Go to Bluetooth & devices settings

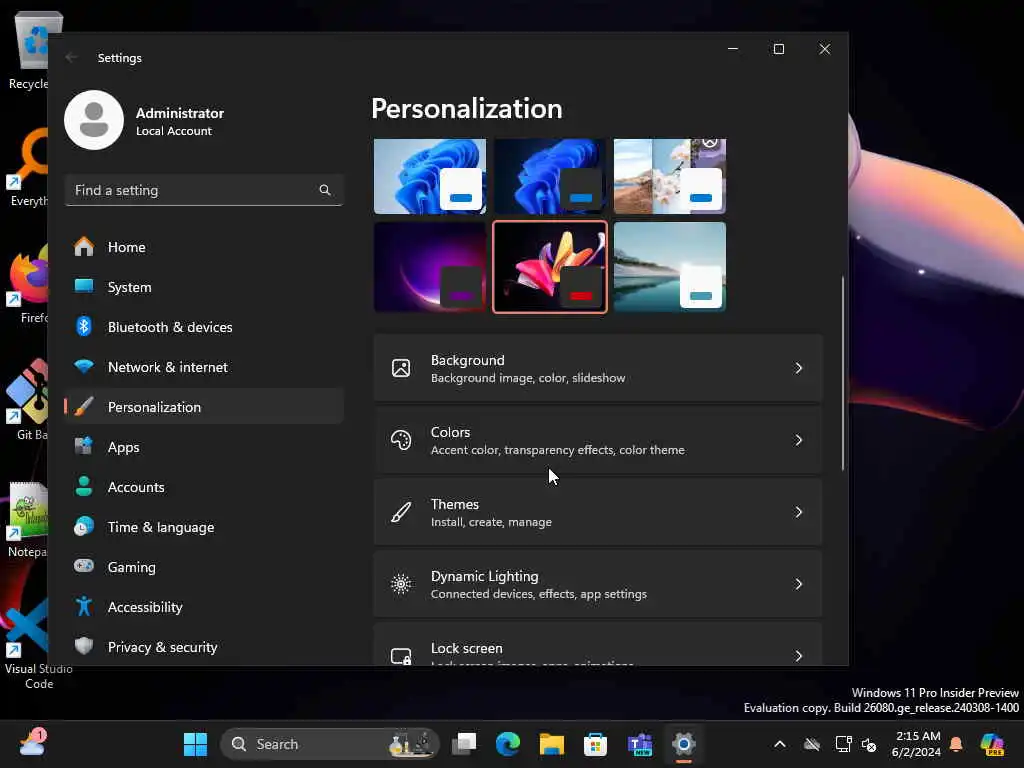click(204, 327)
